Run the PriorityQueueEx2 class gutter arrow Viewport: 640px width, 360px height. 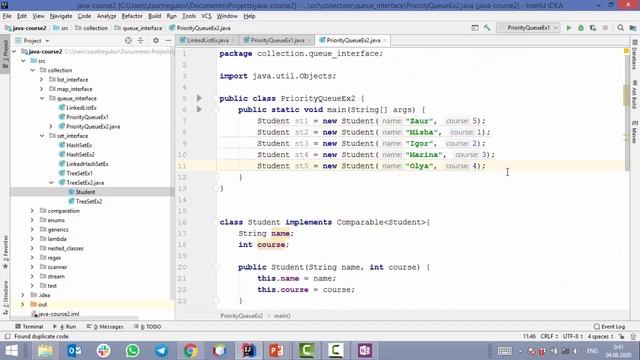pyautogui.click(x=199, y=98)
